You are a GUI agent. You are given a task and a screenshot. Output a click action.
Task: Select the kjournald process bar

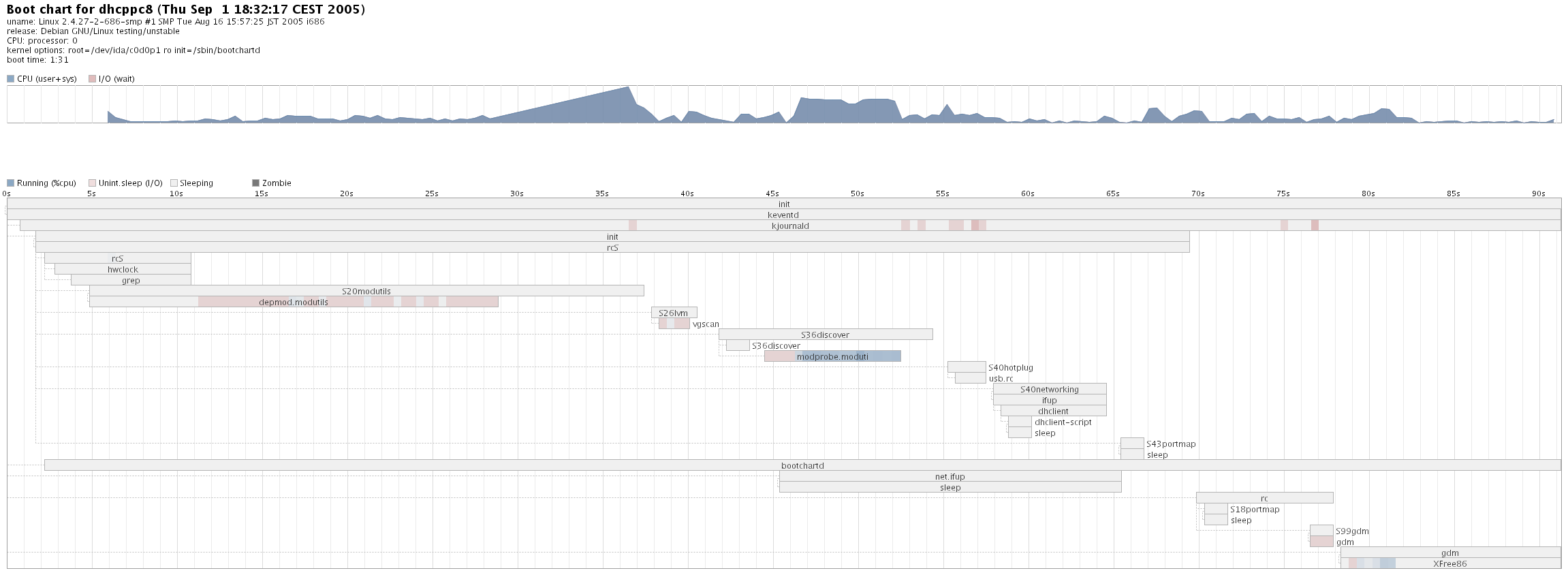click(790, 226)
